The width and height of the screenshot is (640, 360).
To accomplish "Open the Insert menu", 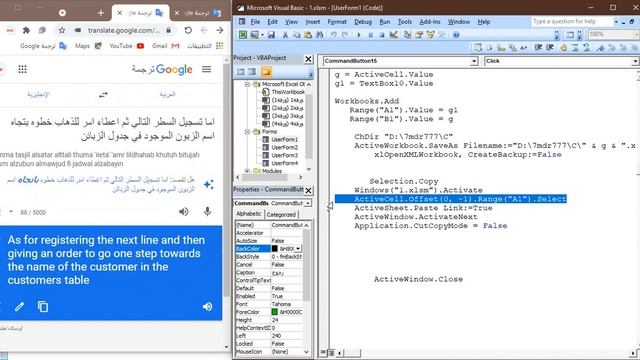I will point(312,22).
